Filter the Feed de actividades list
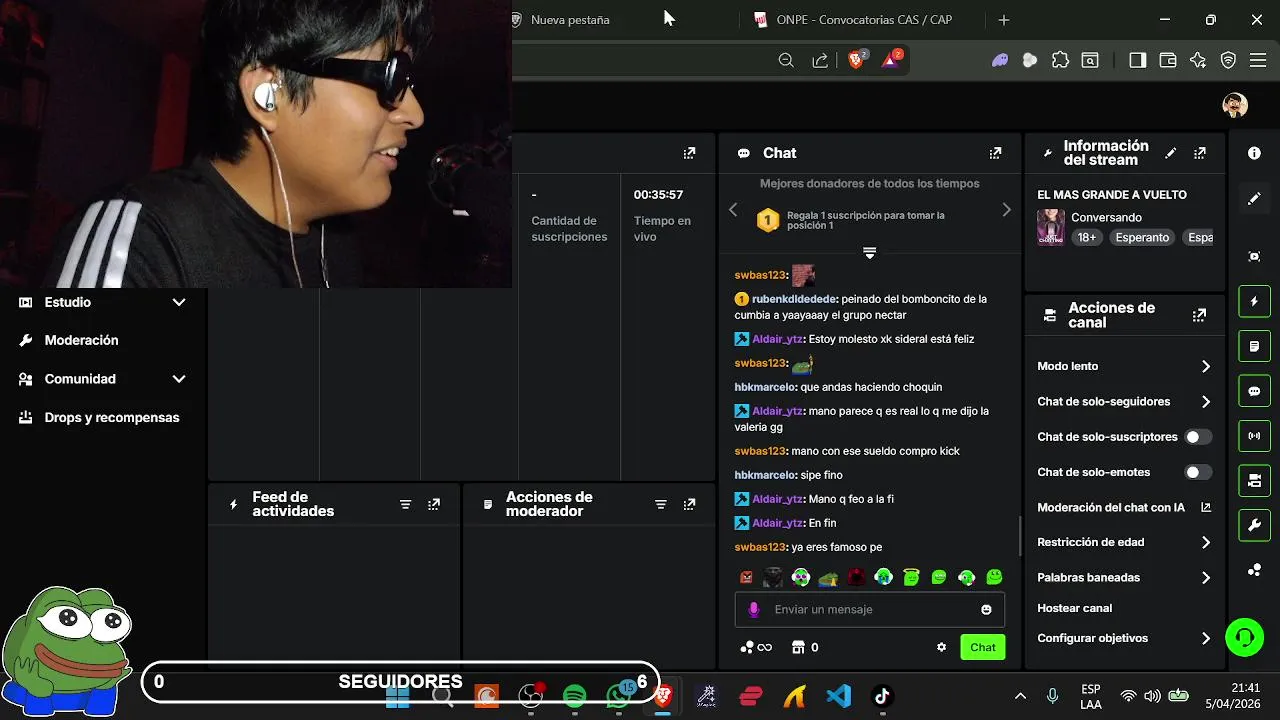Screen dimensions: 1280x720 pyautogui.click(x=405, y=504)
